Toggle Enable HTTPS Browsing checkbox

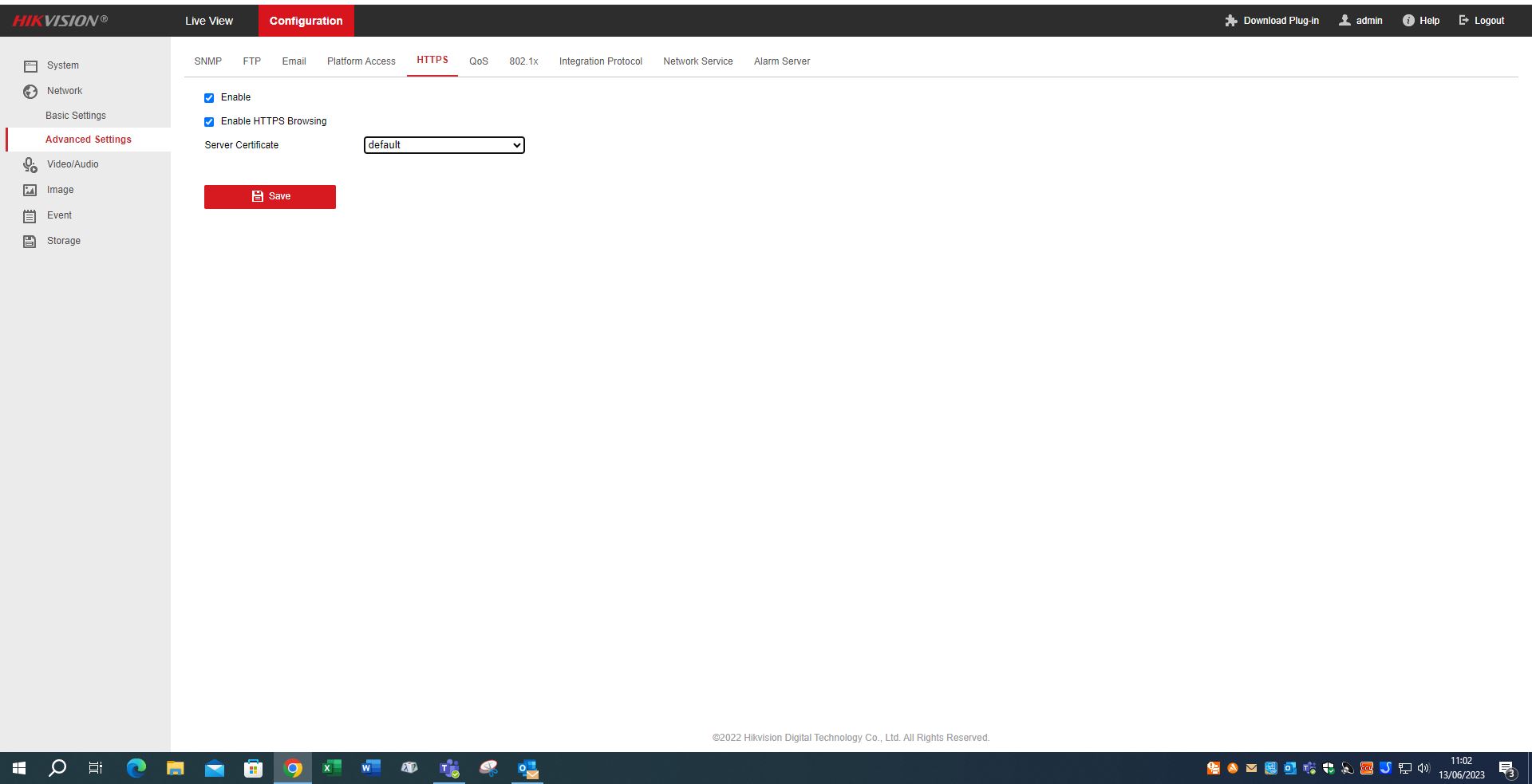(x=209, y=122)
